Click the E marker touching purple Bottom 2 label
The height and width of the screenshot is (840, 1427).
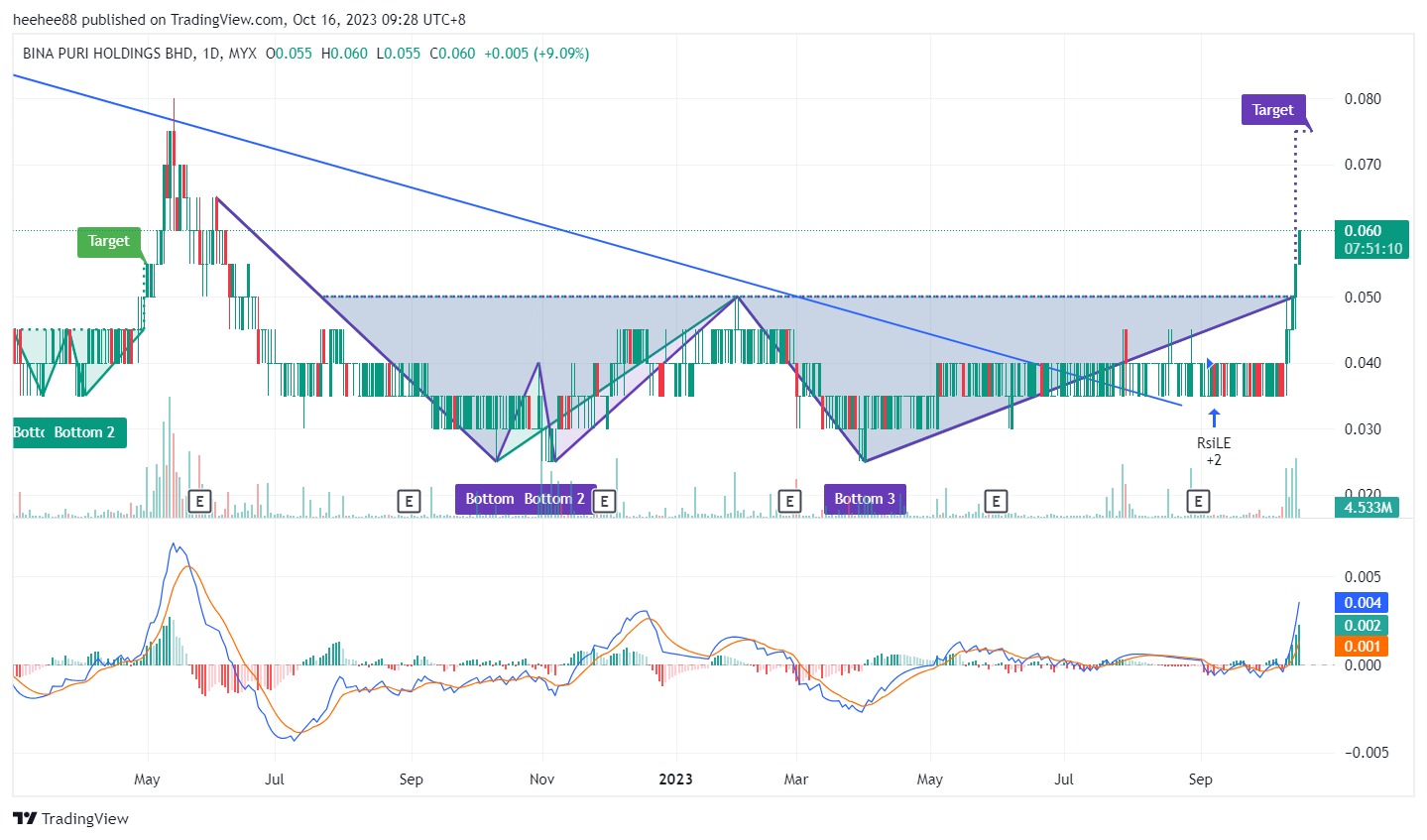tap(604, 501)
